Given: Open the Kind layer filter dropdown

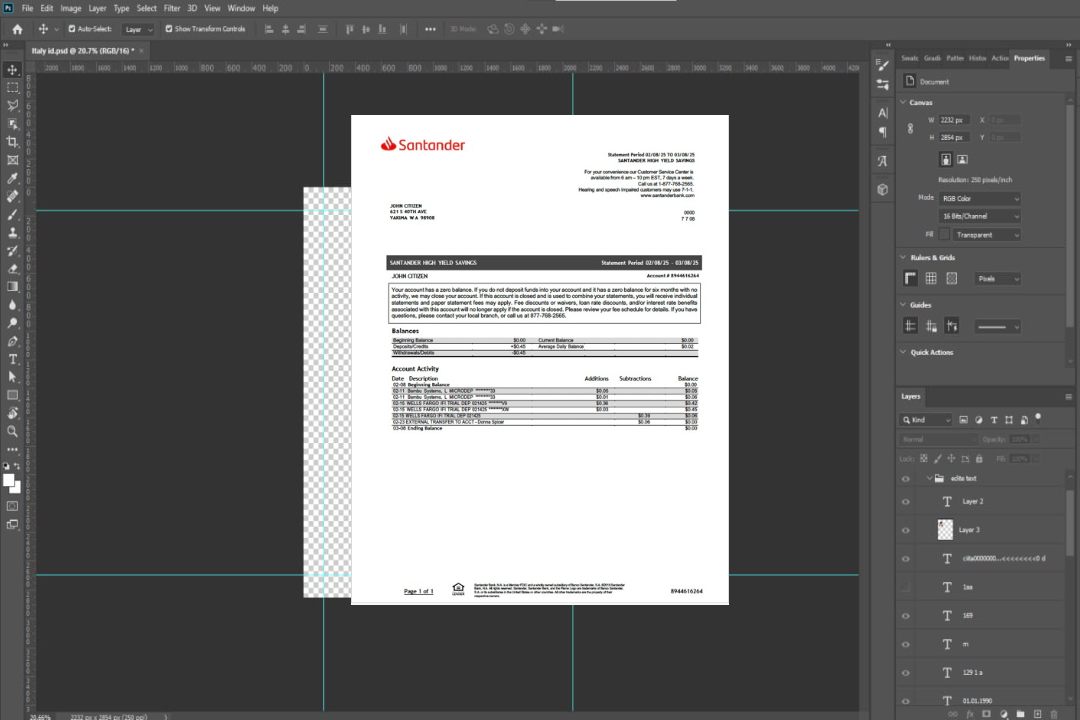Looking at the screenshot, I should click(926, 420).
